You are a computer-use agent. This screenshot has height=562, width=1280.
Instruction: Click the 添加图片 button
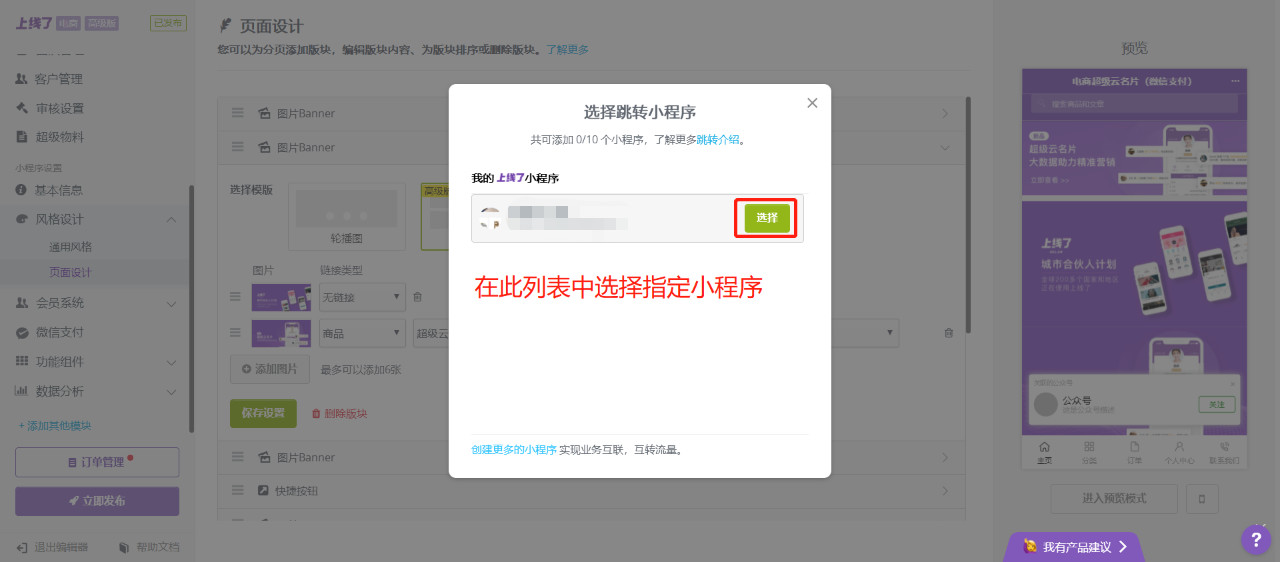coord(270,369)
